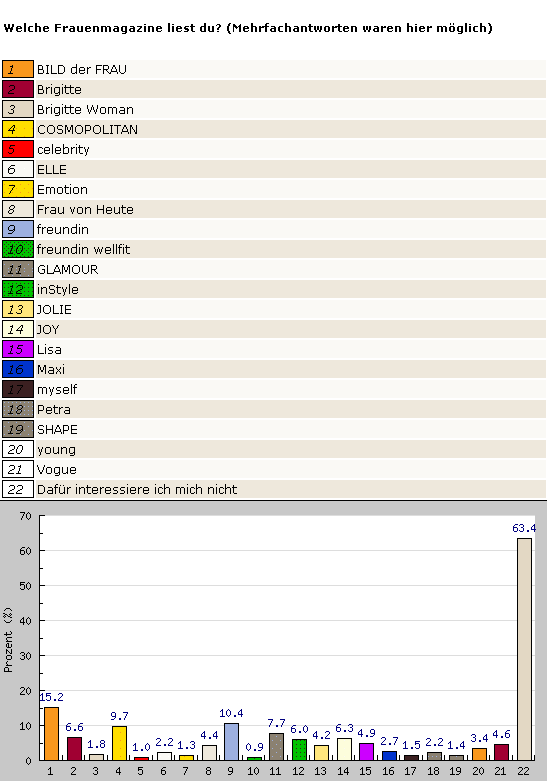Click the 'Prozent (%)' axis title
The image size is (547, 781).
(x=8, y=640)
